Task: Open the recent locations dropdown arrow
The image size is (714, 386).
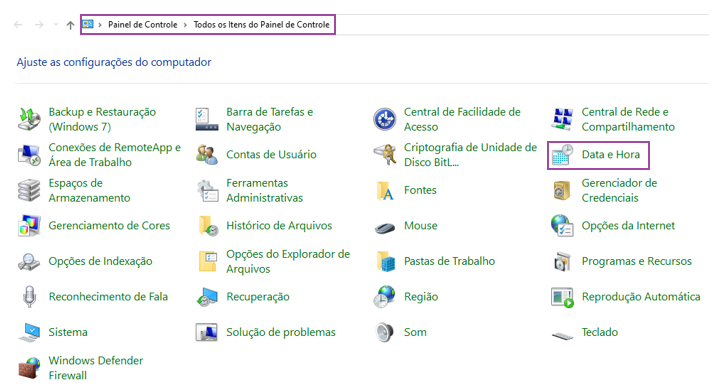Action: [56, 25]
